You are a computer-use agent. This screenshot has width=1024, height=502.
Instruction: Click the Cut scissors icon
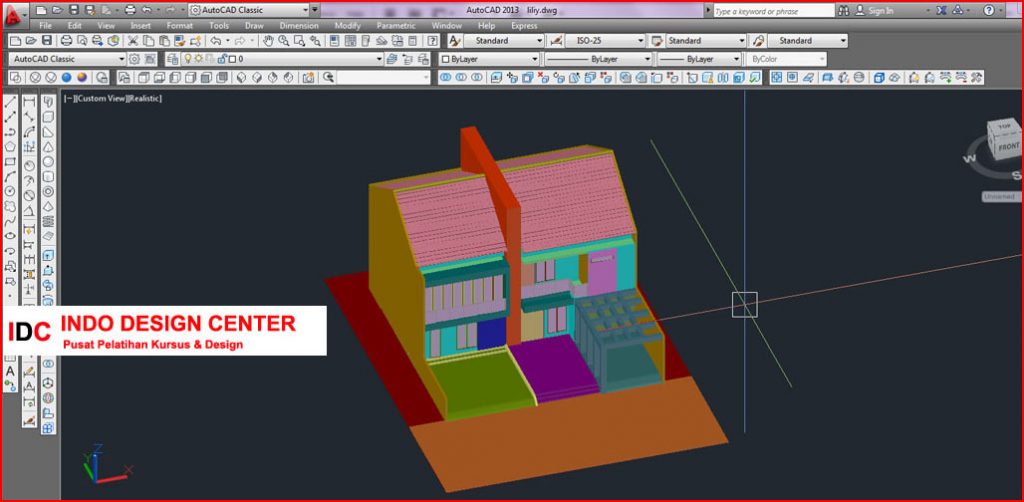coord(133,41)
